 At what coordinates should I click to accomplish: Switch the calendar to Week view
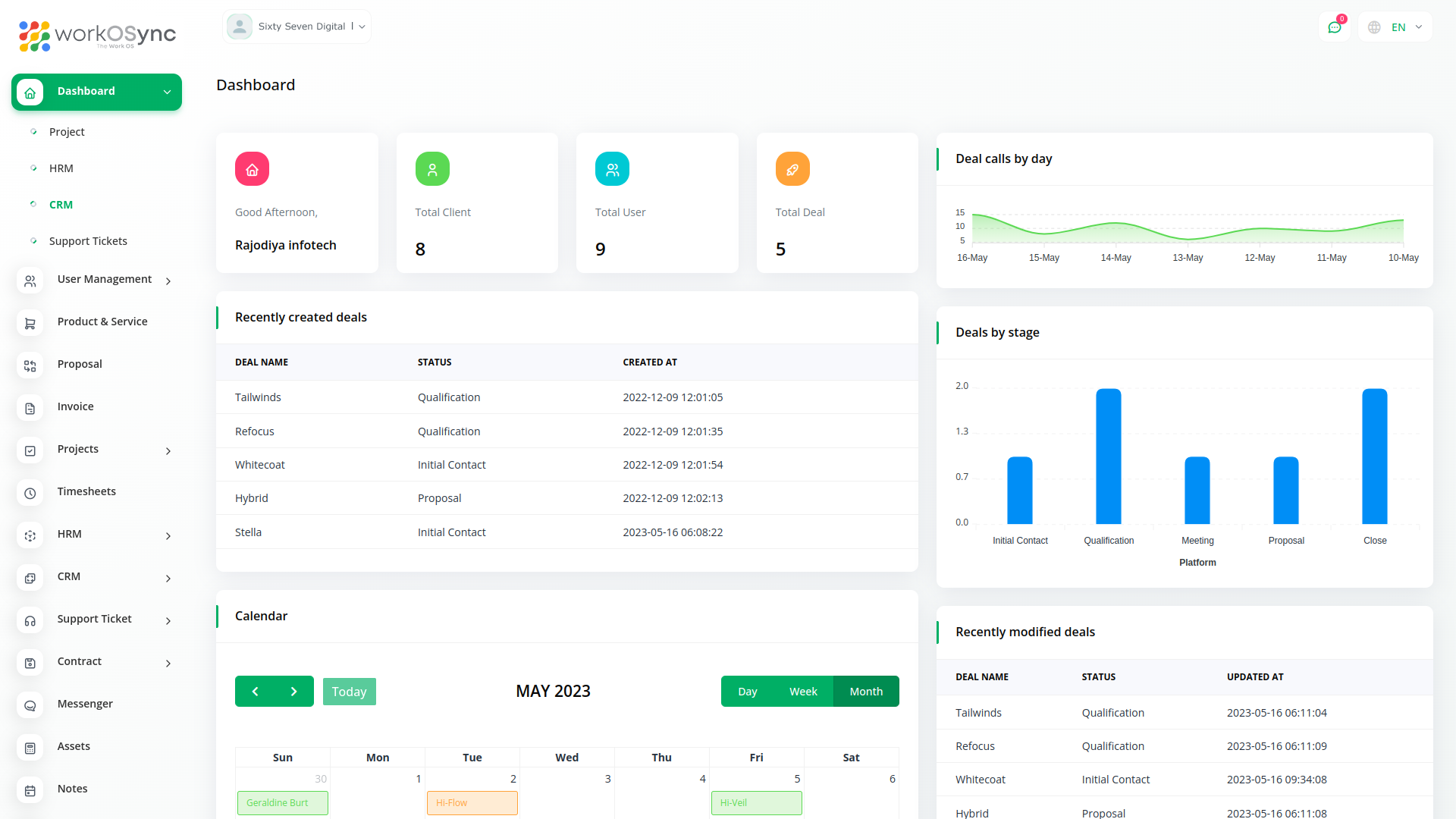[x=803, y=691]
